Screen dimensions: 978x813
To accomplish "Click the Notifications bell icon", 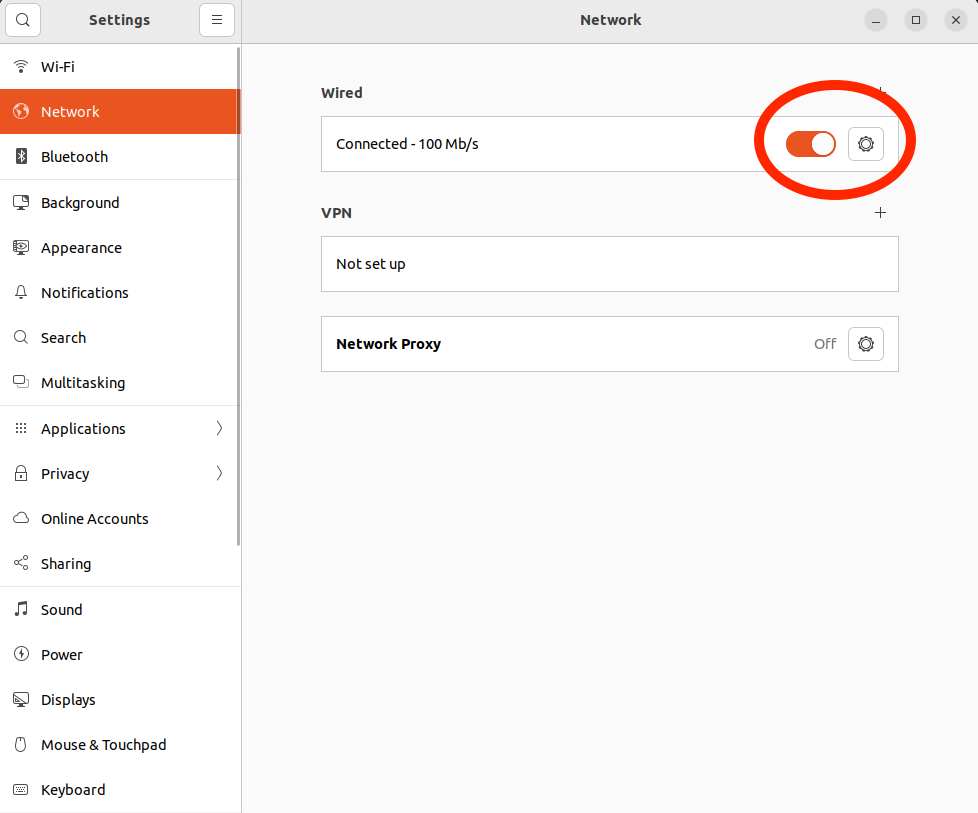I will [21, 292].
